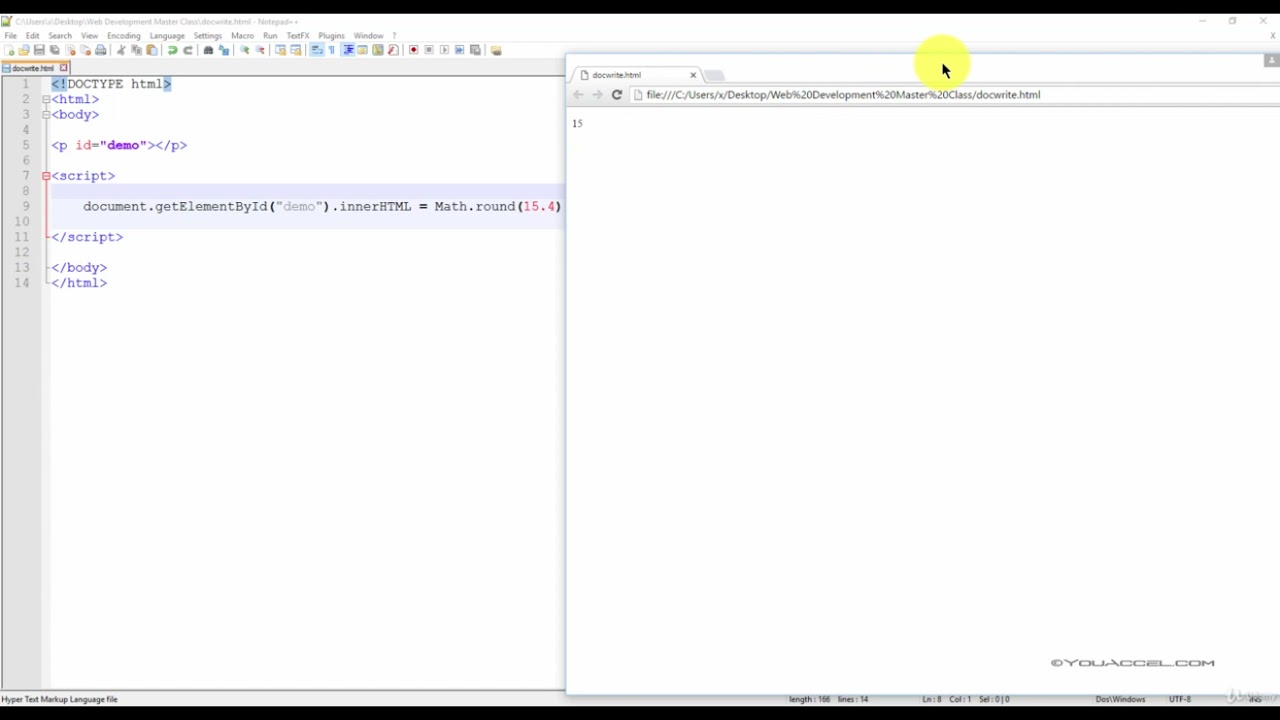Screen dimensions: 1280x720
Task: Click the Redo toolbar icon
Action: (x=188, y=50)
